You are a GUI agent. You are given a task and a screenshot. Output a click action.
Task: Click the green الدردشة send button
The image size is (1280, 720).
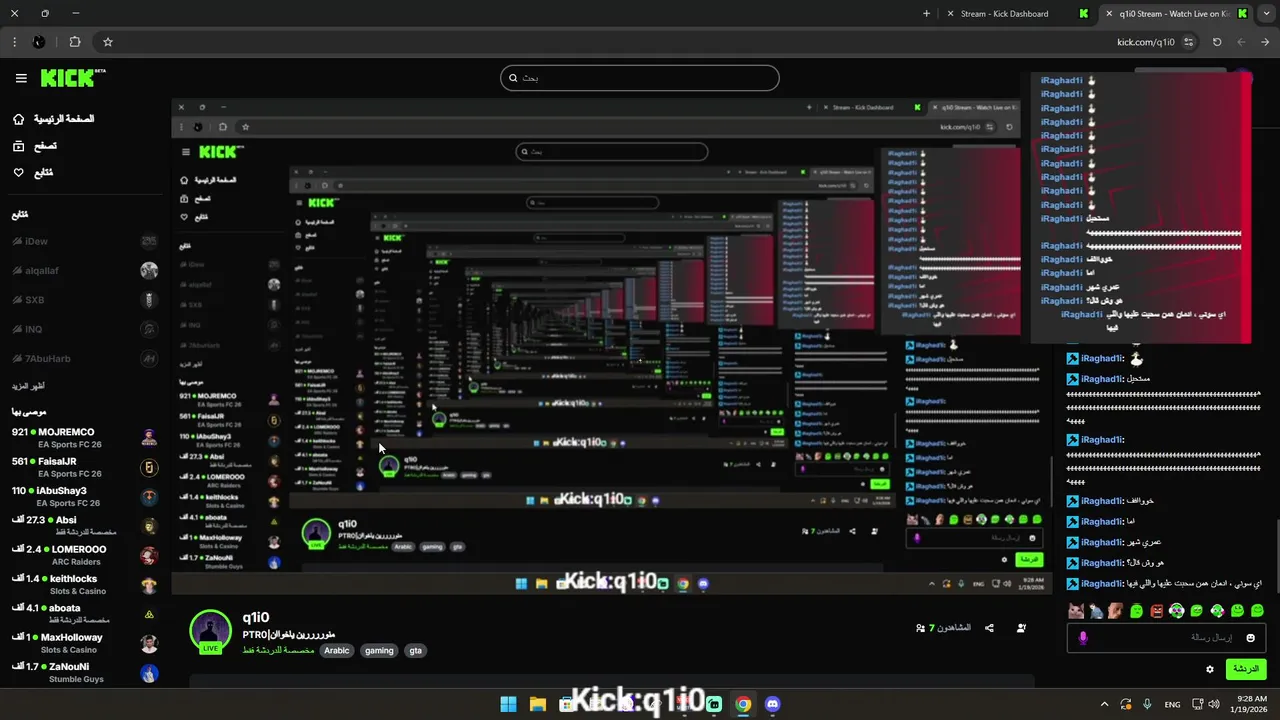1245,669
